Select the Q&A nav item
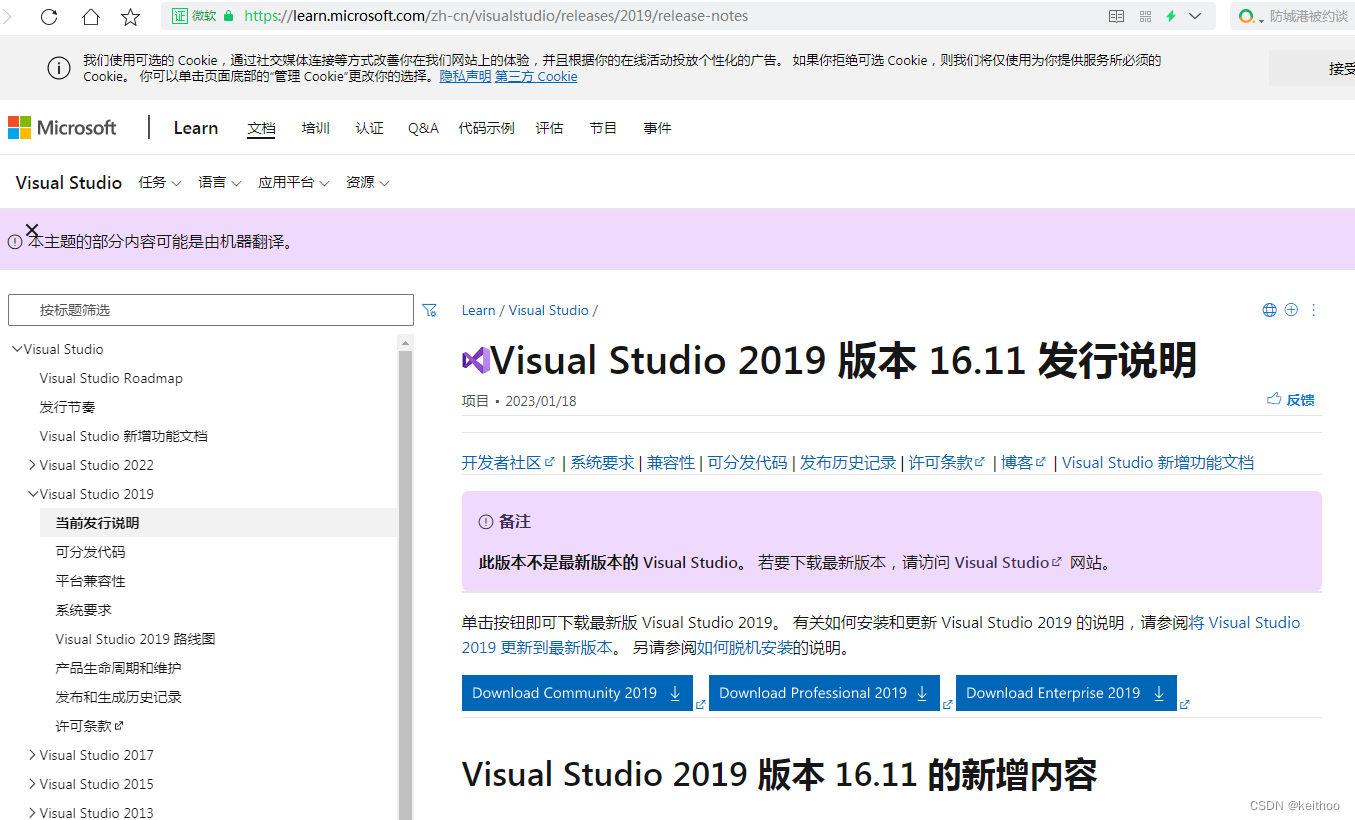Screen dimensions: 1355x820 [x=423, y=128]
